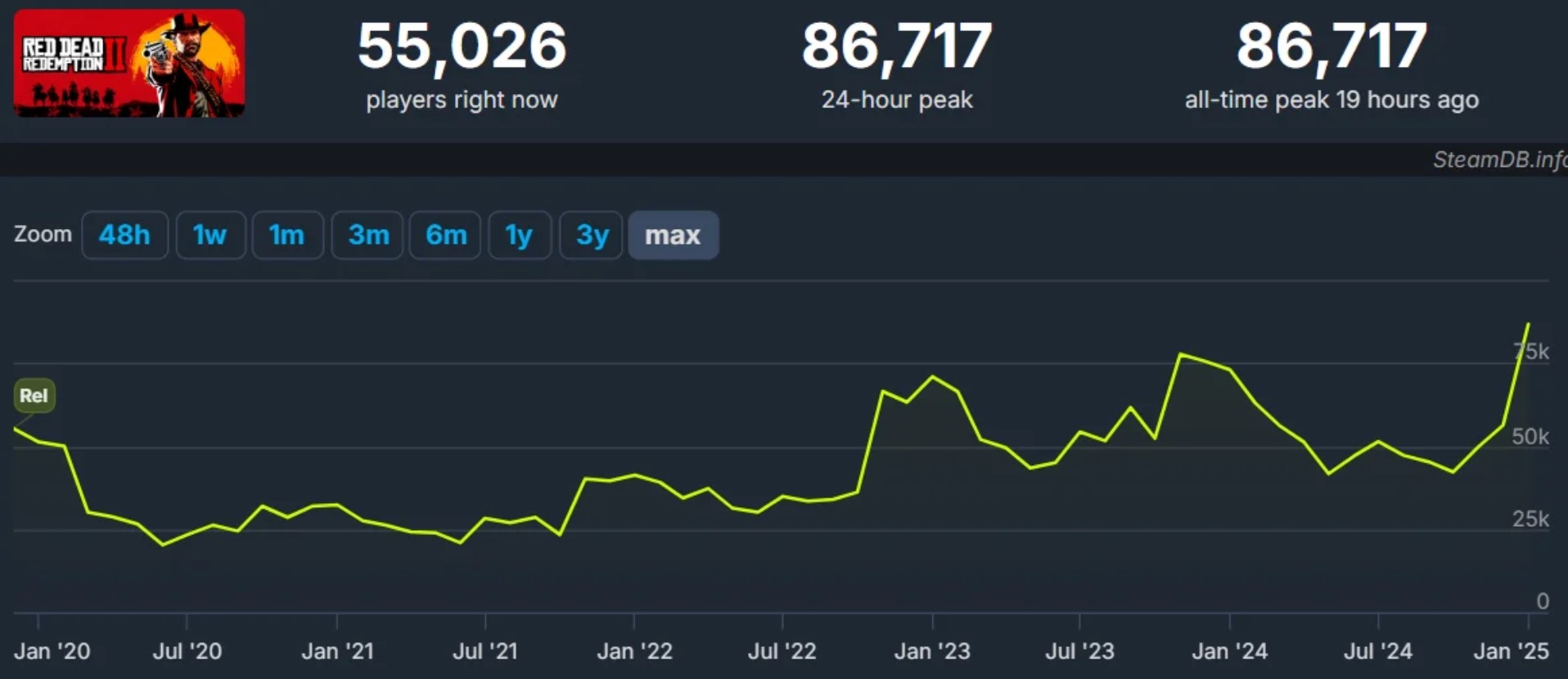Image resolution: width=1568 pixels, height=679 pixels.
Task: Click the Rel release marker flag
Action: click(34, 396)
